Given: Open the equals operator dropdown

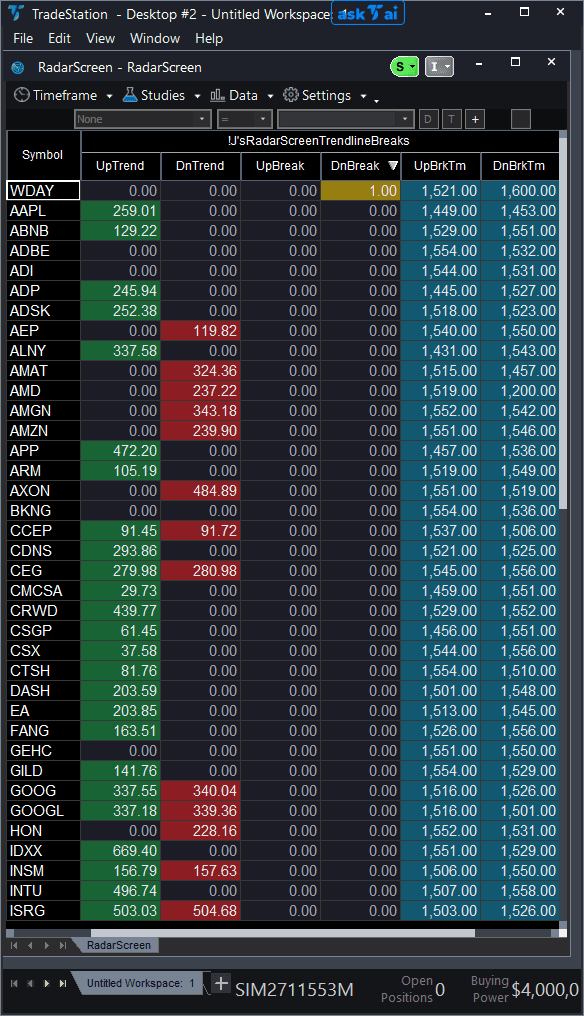Looking at the screenshot, I should pos(260,118).
